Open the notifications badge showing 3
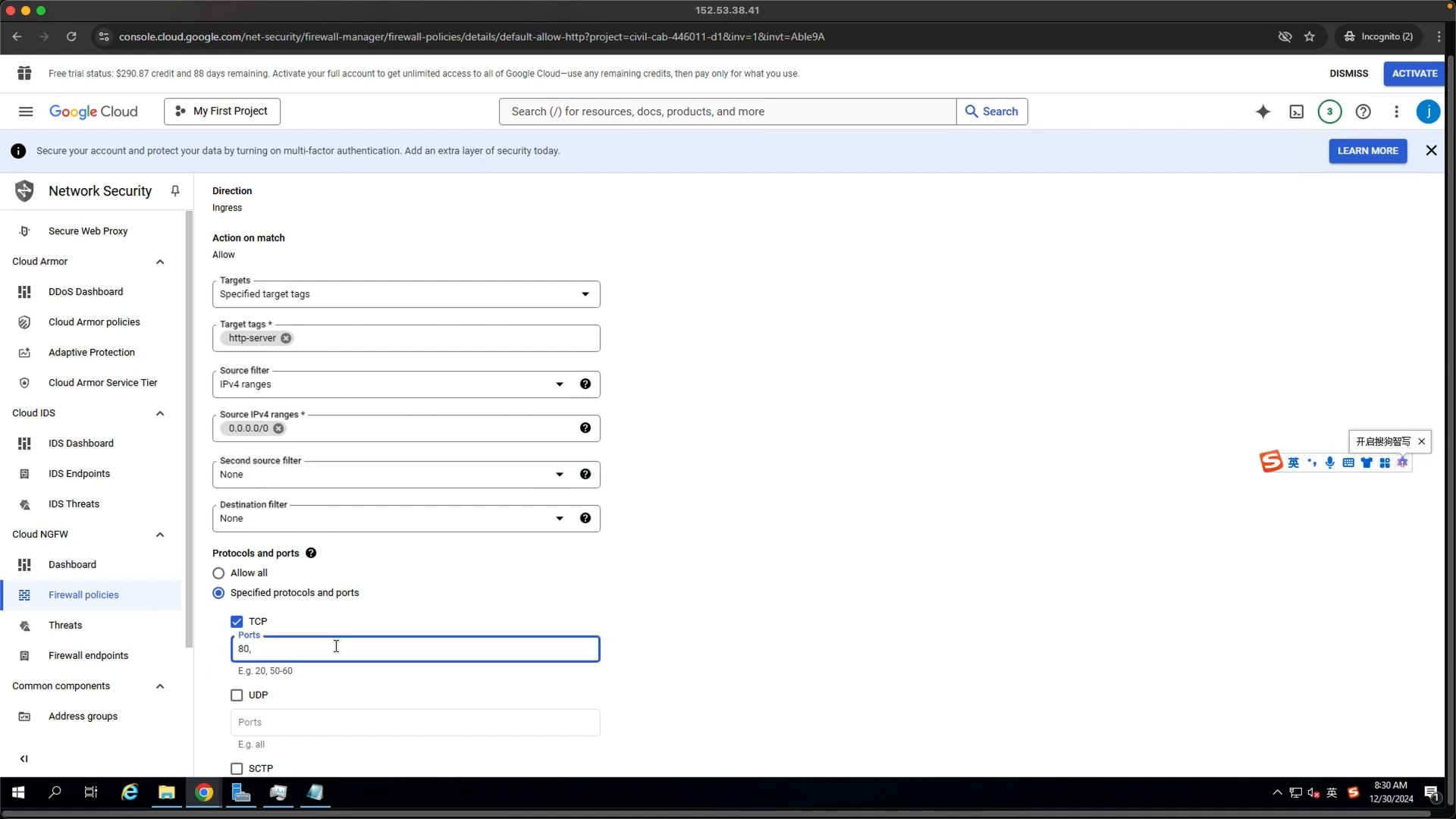This screenshot has height=819, width=1456. pos(1329,111)
